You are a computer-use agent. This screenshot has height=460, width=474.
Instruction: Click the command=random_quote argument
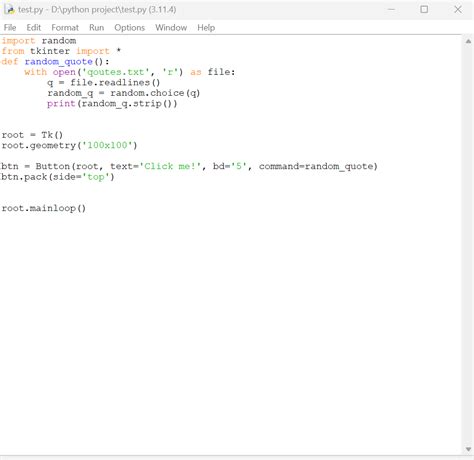point(315,166)
